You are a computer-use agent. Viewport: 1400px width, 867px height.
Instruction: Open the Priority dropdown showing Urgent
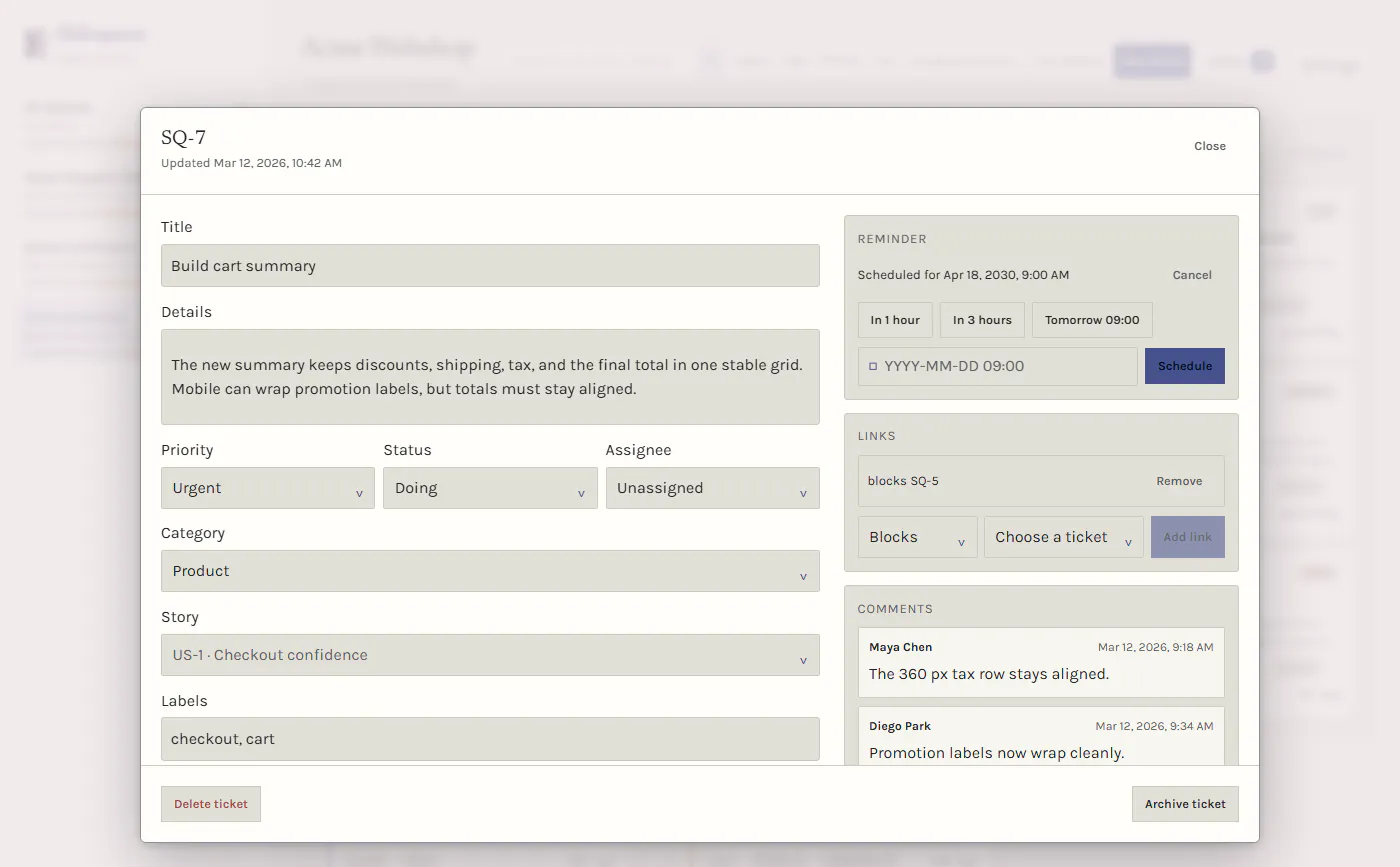coord(268,488)
